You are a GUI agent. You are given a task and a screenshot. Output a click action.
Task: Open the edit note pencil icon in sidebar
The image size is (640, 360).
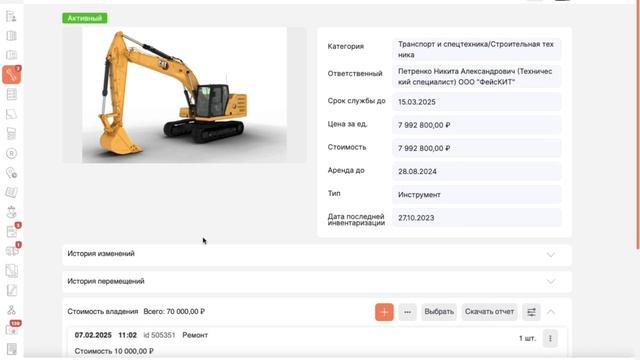11,290
